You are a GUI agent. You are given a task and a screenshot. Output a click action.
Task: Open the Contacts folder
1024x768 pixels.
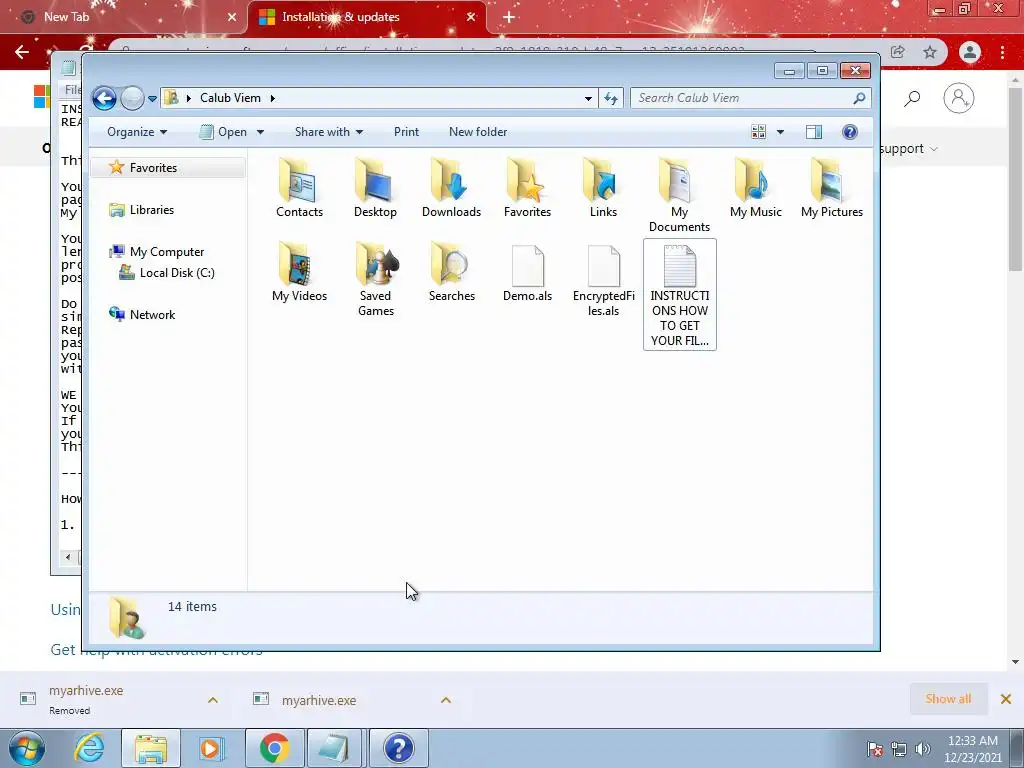click(x=299, y=188)
